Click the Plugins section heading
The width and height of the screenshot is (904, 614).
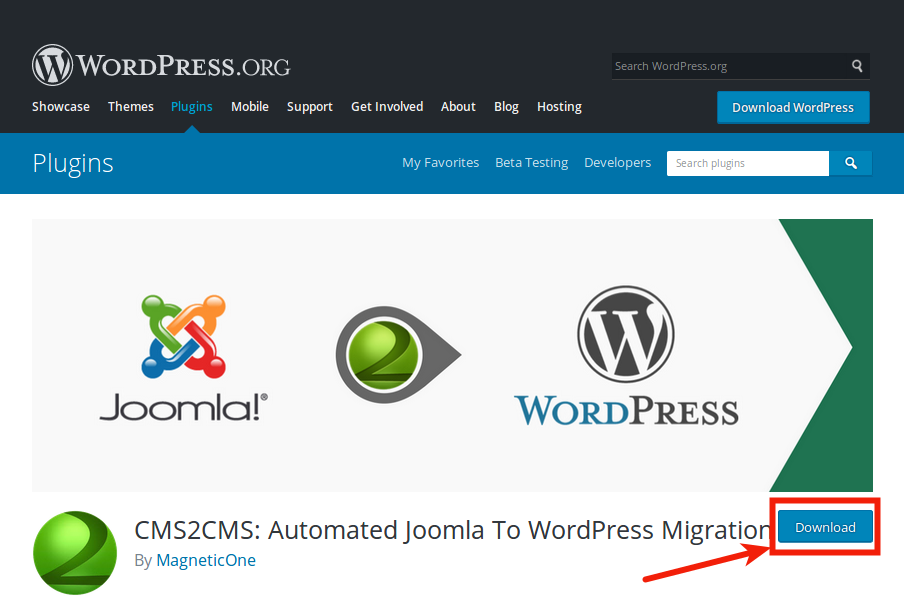73,163
